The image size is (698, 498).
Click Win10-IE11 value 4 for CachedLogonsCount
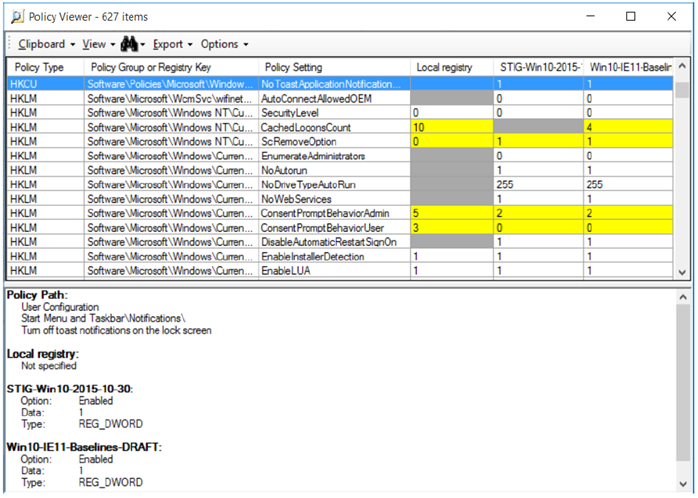click(x=628, y=127)
